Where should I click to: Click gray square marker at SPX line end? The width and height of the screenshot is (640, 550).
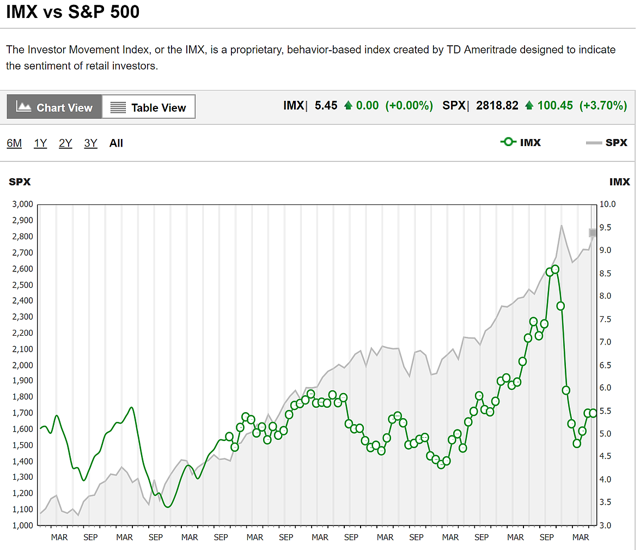[593, 233]
